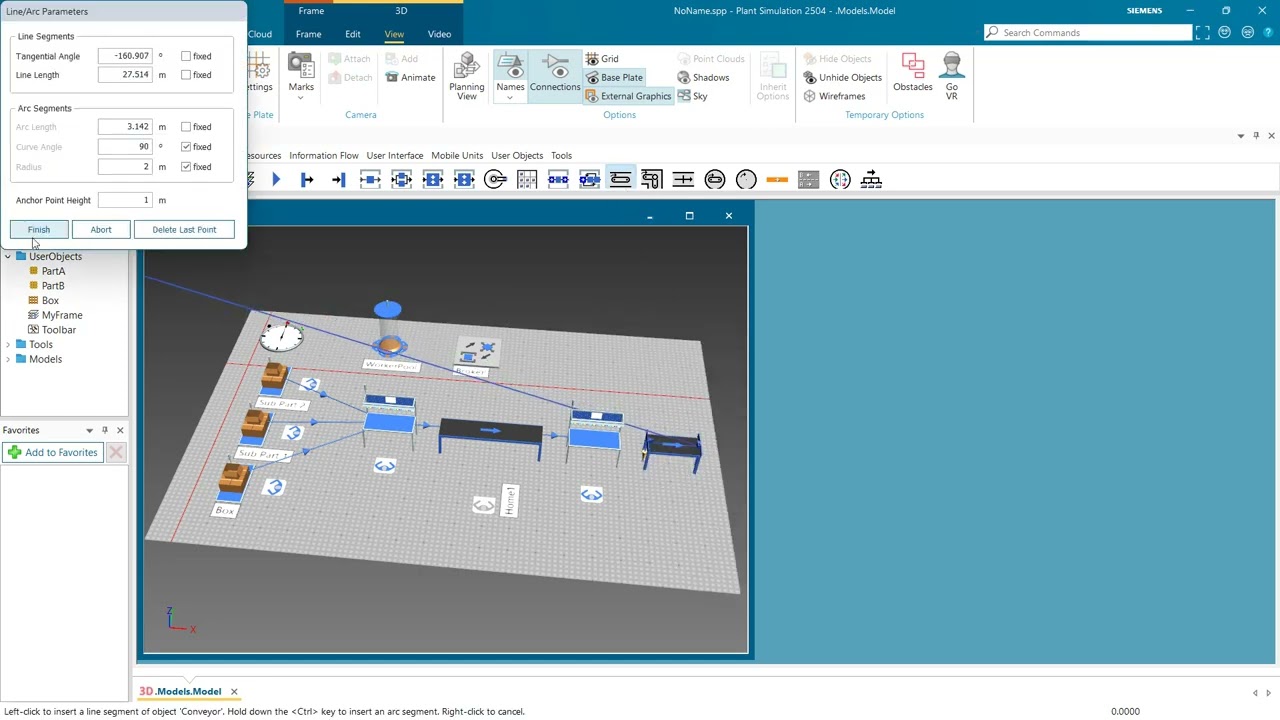Screen dimensions: 1280x720
Task: Click Delete Last Point button
Action: (184, 230)
